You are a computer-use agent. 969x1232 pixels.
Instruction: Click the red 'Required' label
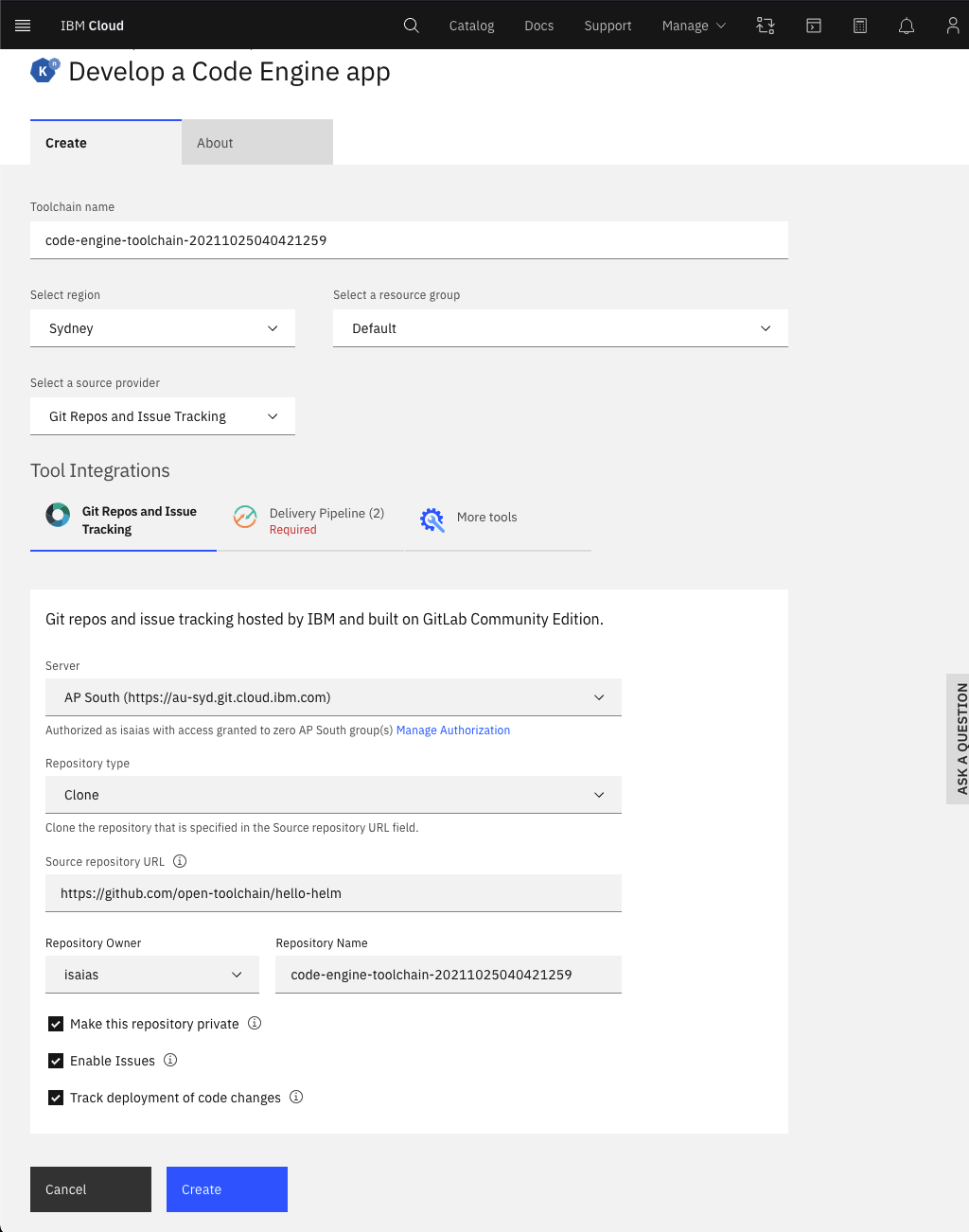293,530
